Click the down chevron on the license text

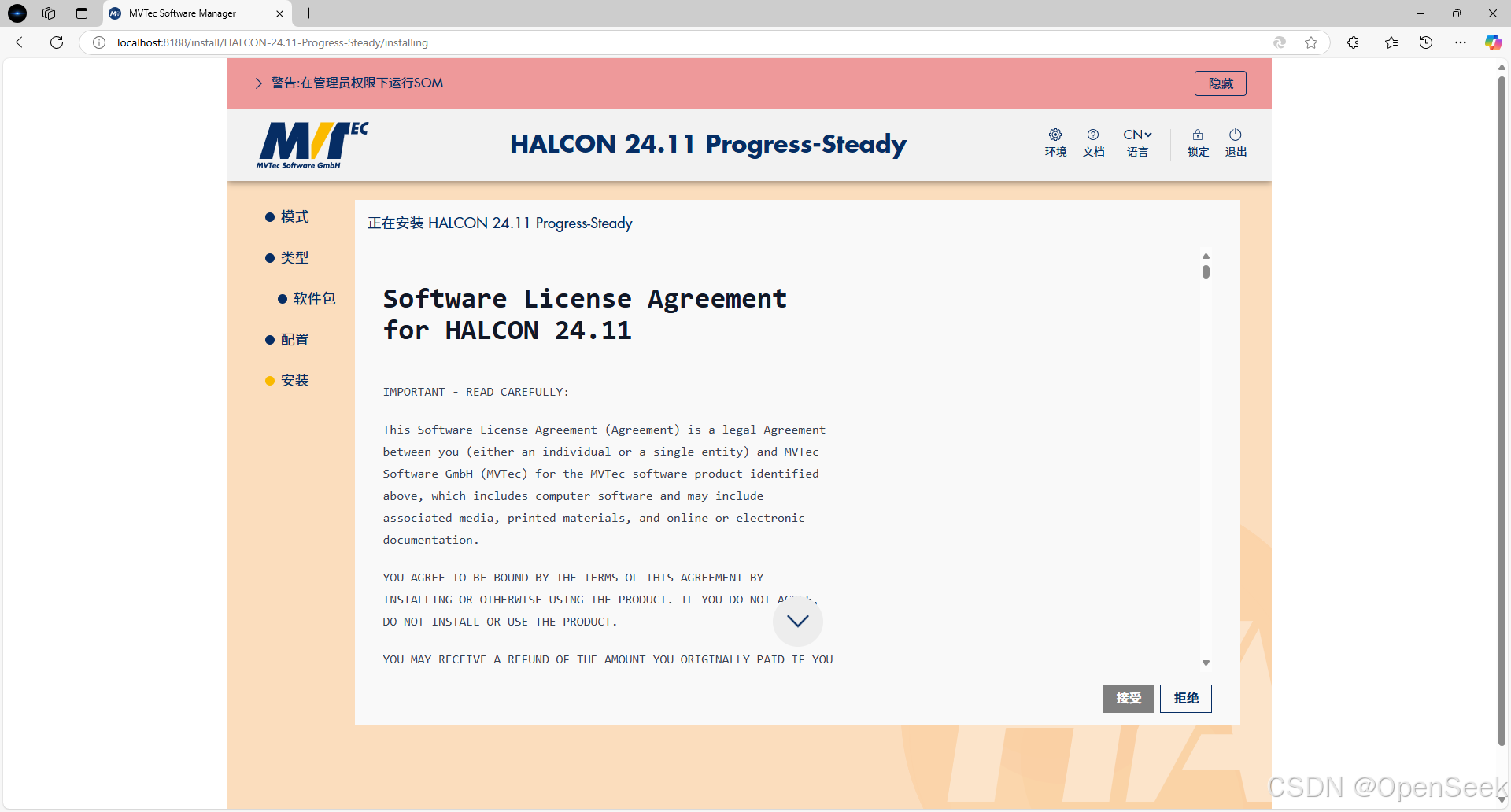click(797, 621)
